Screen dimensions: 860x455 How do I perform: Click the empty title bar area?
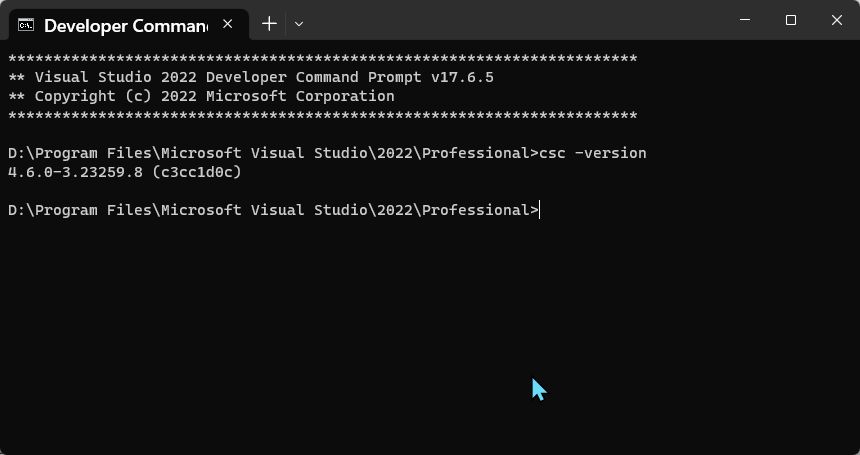pyautogui.click(x=516, y=20)
